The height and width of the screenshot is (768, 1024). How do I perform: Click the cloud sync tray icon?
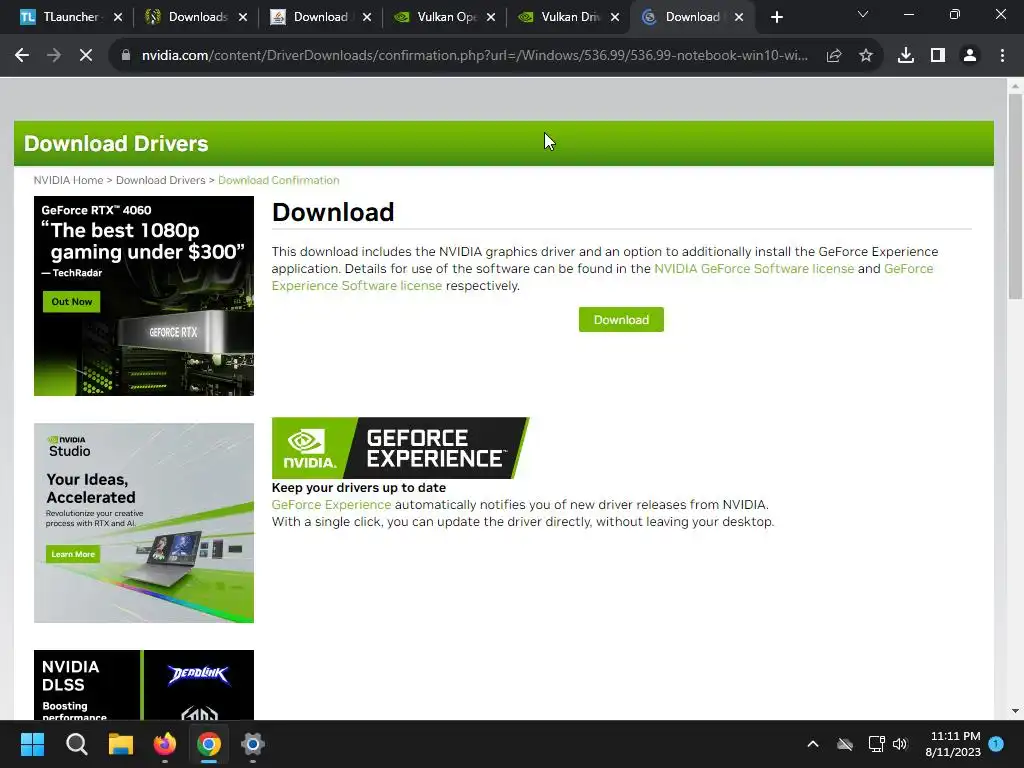pos(845,744)
